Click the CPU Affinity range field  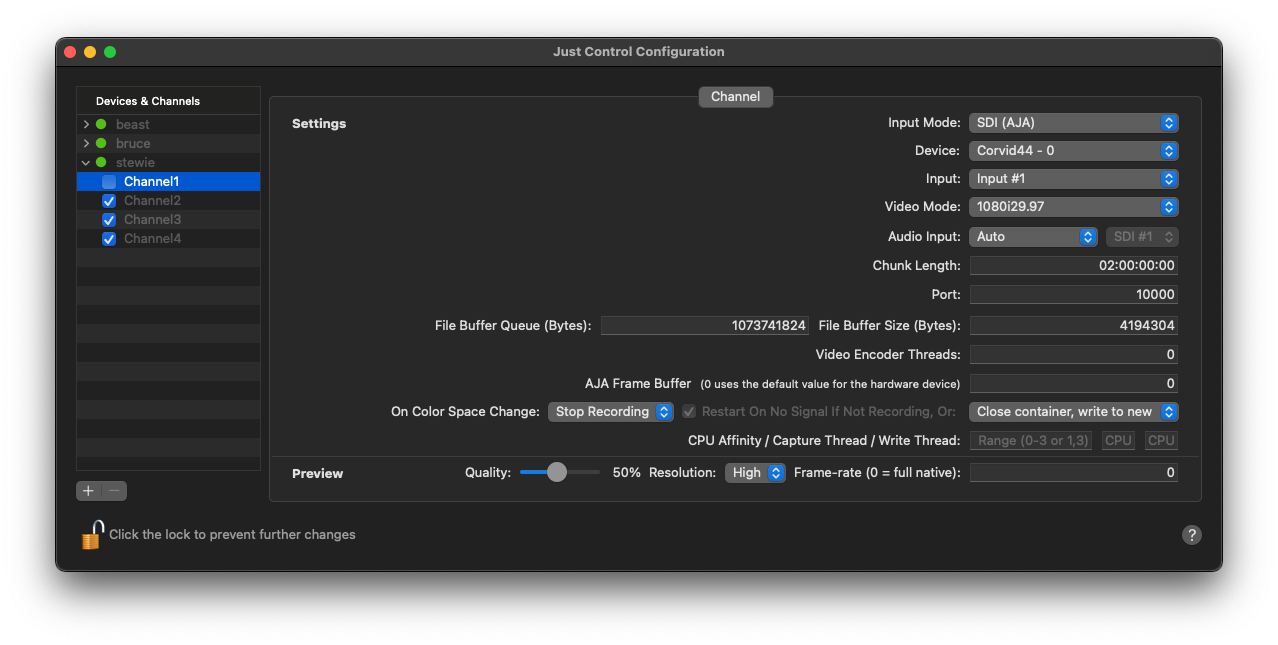tap(1031, 441)
